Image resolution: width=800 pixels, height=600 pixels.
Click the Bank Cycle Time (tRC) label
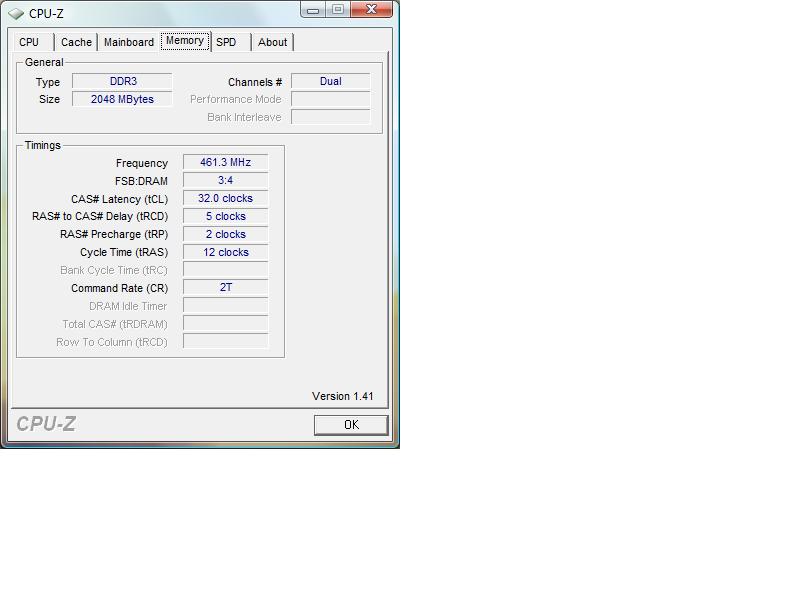pos(114,270)
